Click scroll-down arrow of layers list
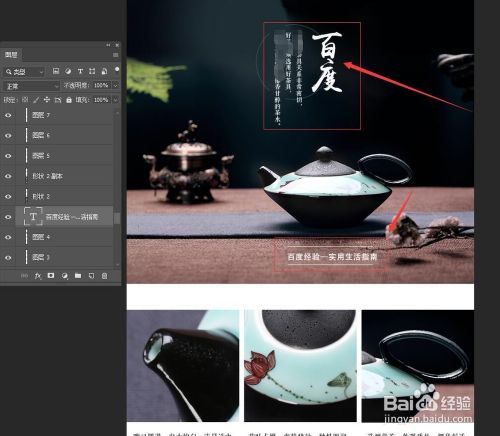500x436 pixels. (117, 264)
